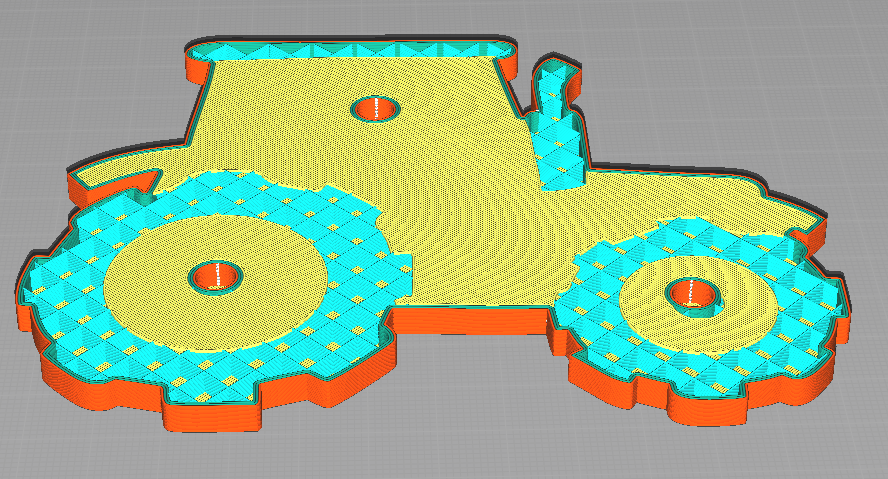The image size is (888, 479).
Task: Select the center hub hole of the small front wheel
Action: [693, 293]
